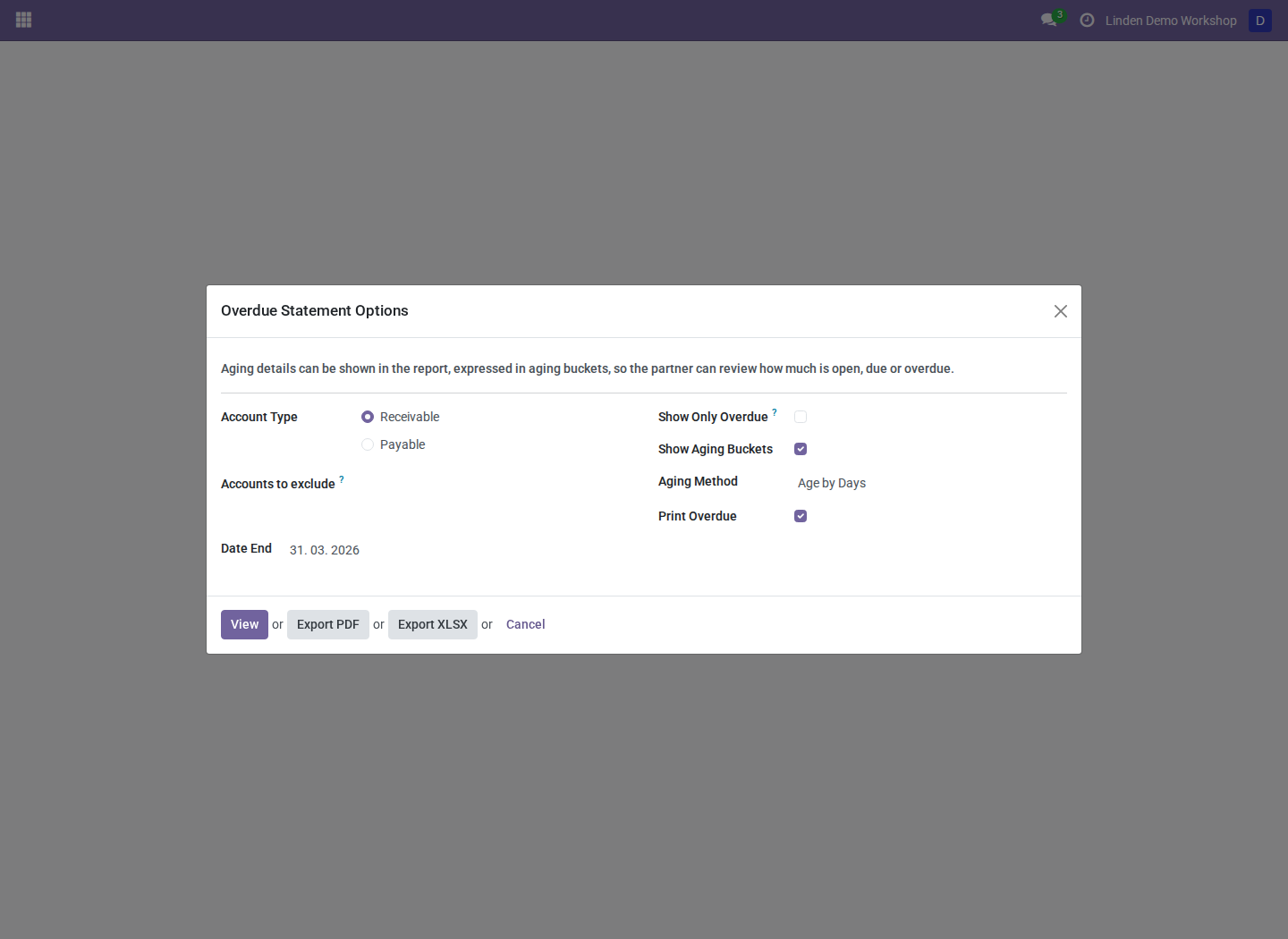Screen dimensions: 1288x939
Task: Click the Date End field
Action: (460, 550)
